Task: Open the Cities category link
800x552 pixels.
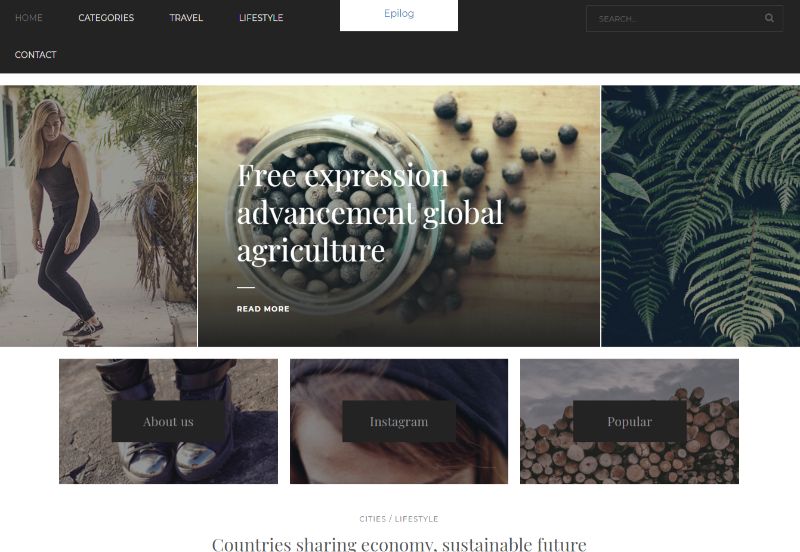Action: pos(372,519)
